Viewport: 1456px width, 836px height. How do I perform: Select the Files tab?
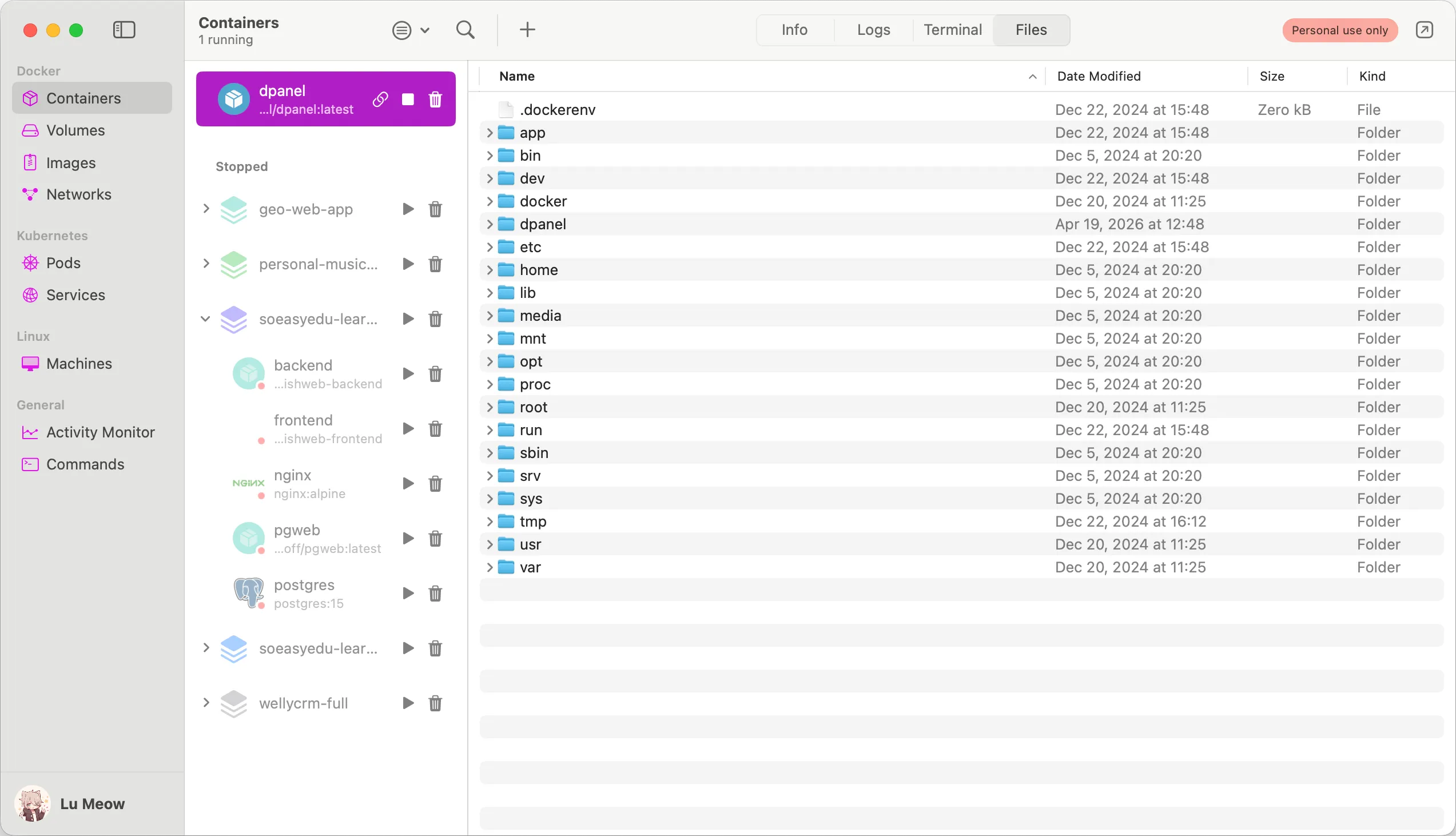[x=1031, y=30]
